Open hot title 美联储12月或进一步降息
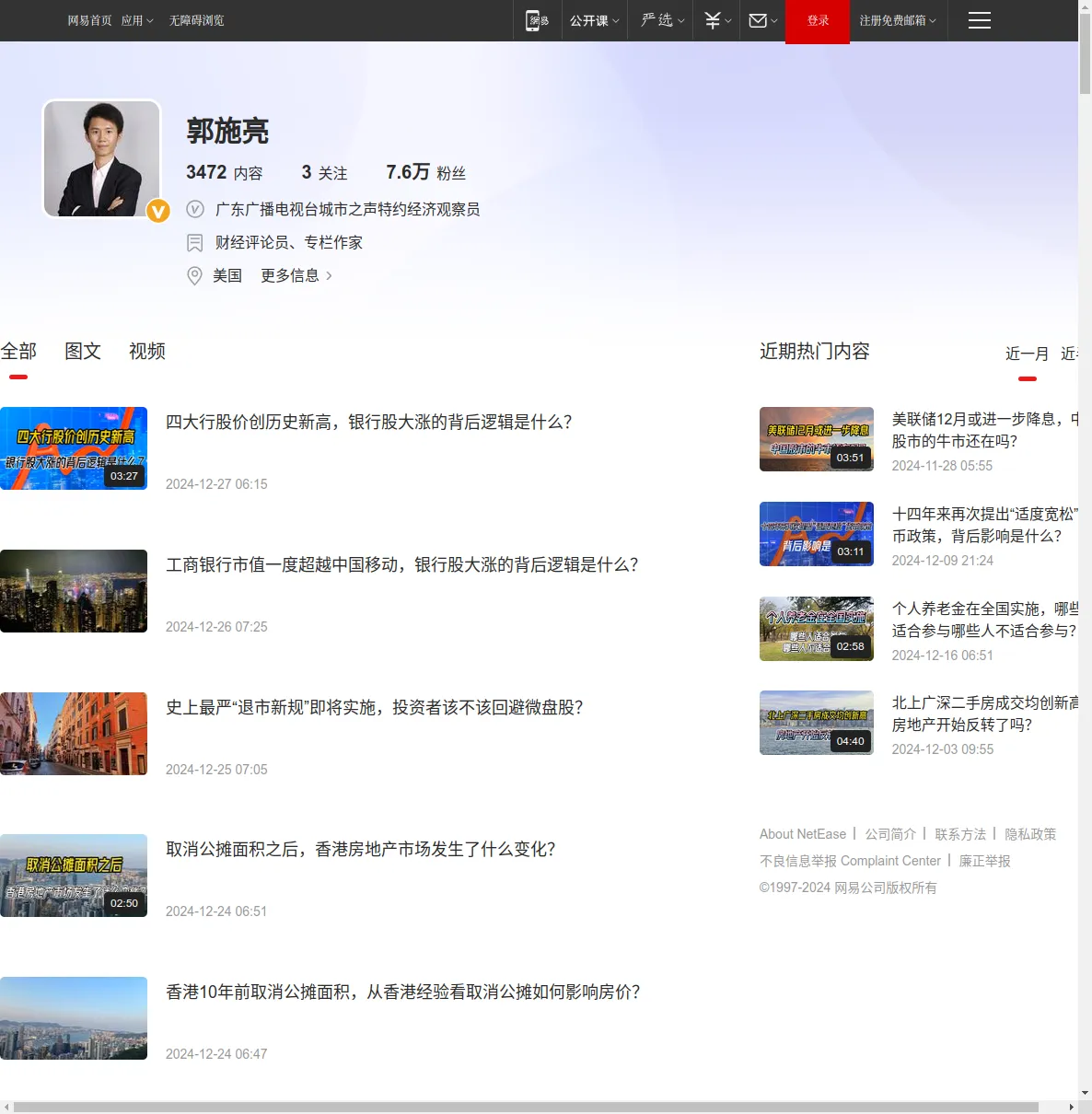This screenshot has height=1114, width=1092. (985, 430)
